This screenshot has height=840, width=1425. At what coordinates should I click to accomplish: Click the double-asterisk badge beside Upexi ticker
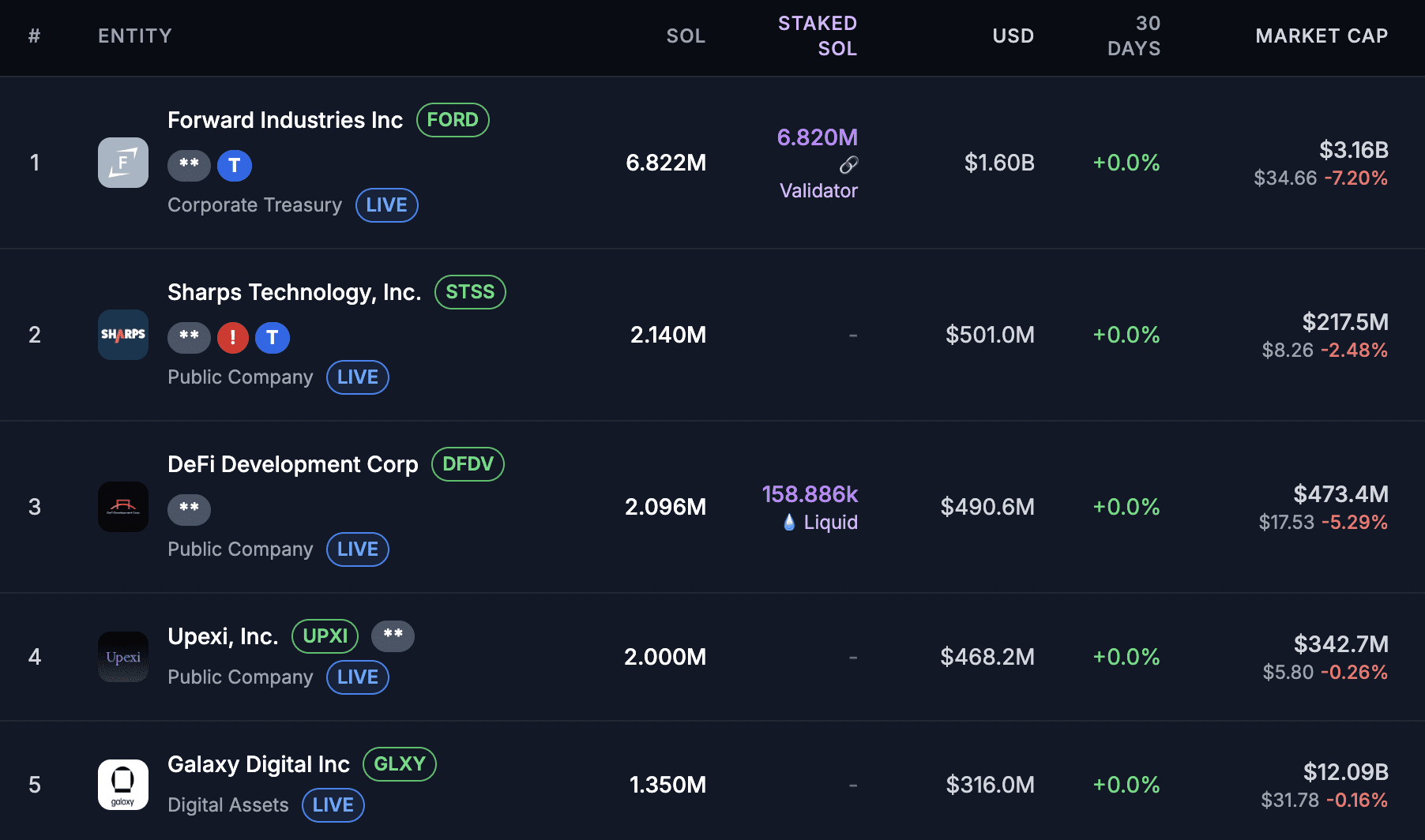pyautogui.click(x=393, y=636)
